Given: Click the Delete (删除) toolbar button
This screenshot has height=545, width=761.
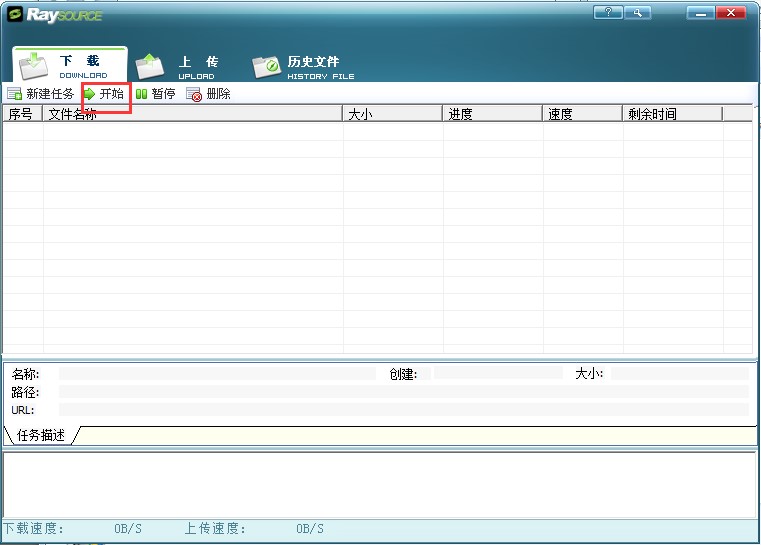Looking at the screenshot, I should pyautogui.click(x=209, y=94).
